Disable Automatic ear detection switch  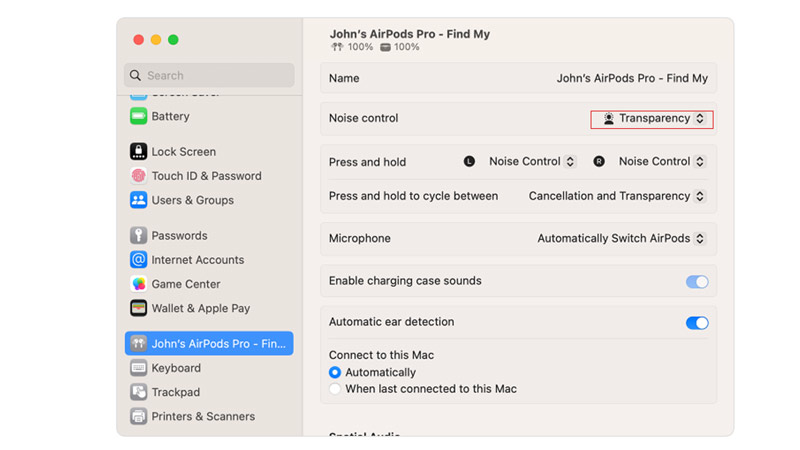tap(697, 323)
